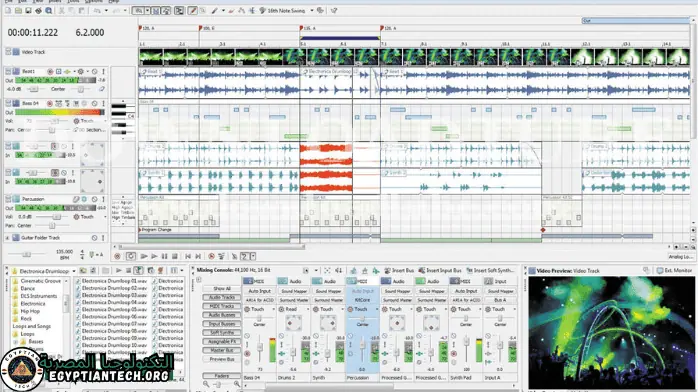Open the 16th Note Swing groove dropdown
This screenshot has height=392, width=698.
coord(312,10)
